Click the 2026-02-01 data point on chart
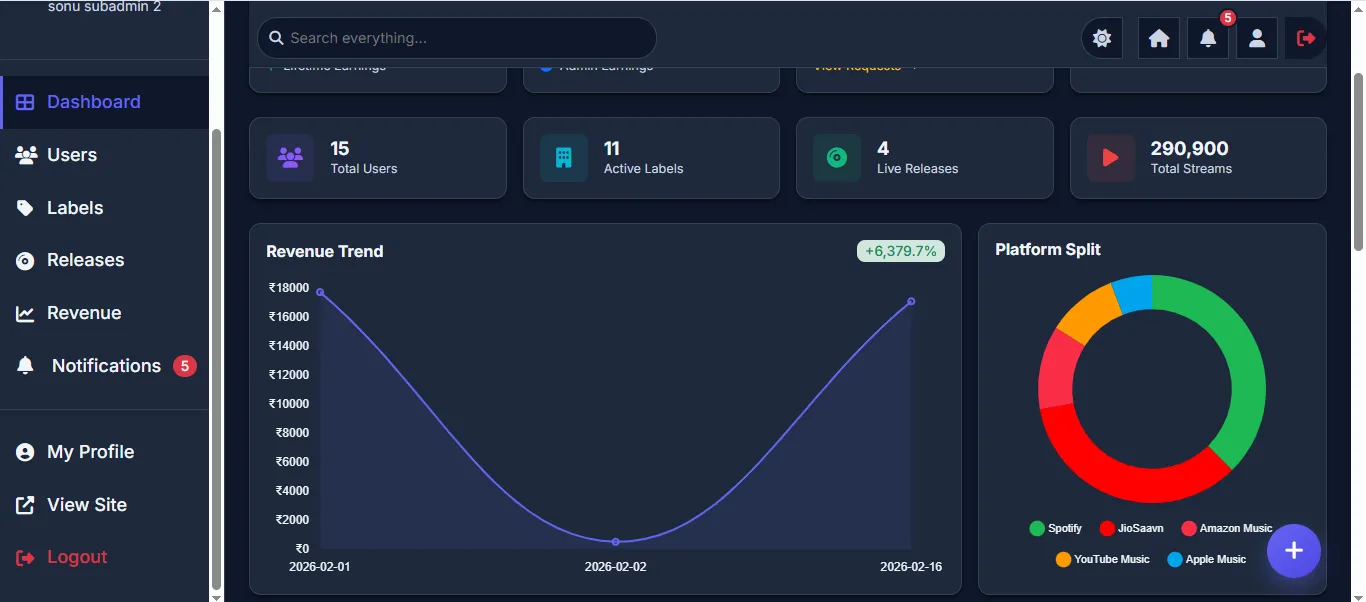The height and width of the screenshot is (602, 1366). [320, 292]
